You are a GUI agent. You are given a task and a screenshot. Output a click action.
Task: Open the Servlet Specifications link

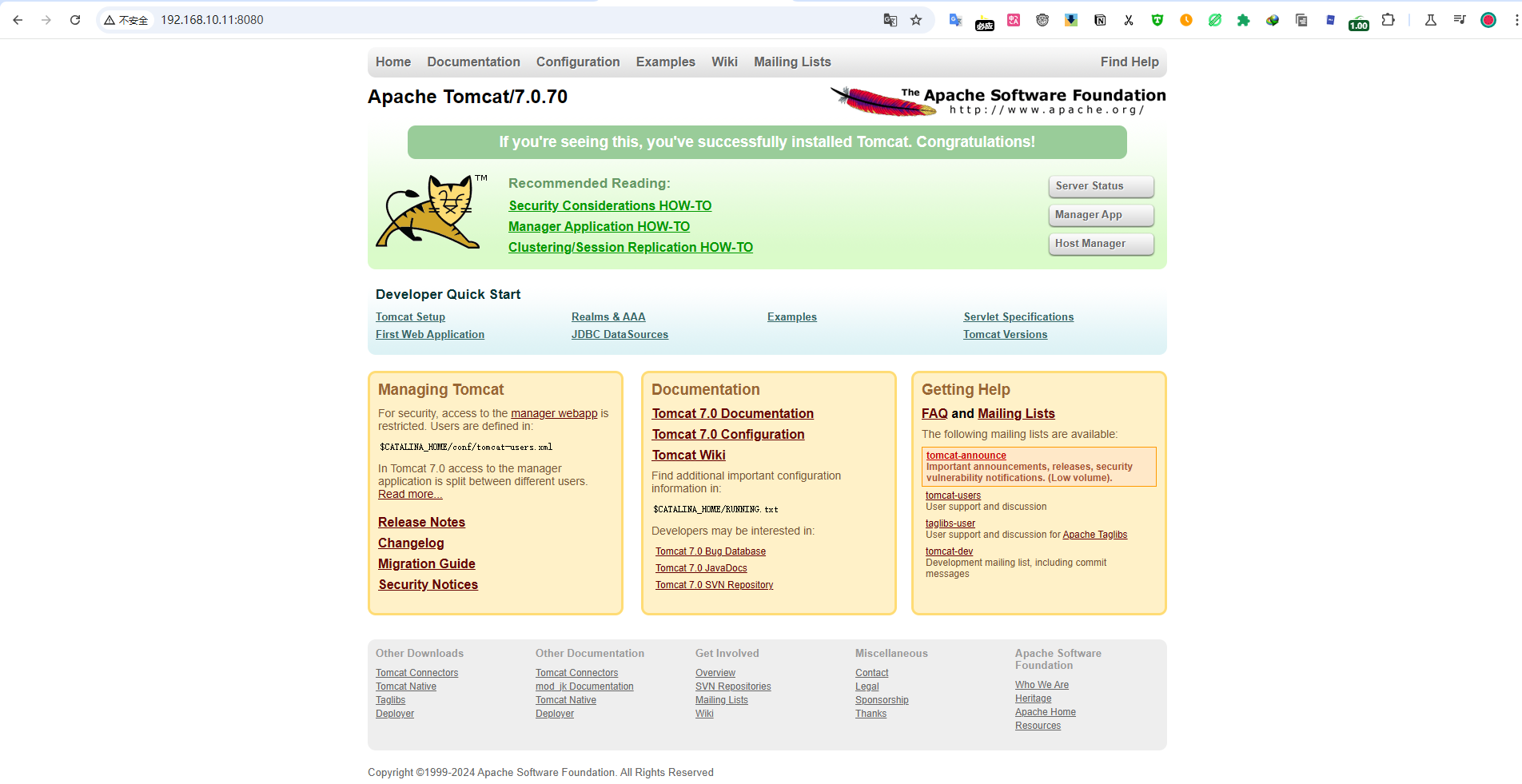1018,316
